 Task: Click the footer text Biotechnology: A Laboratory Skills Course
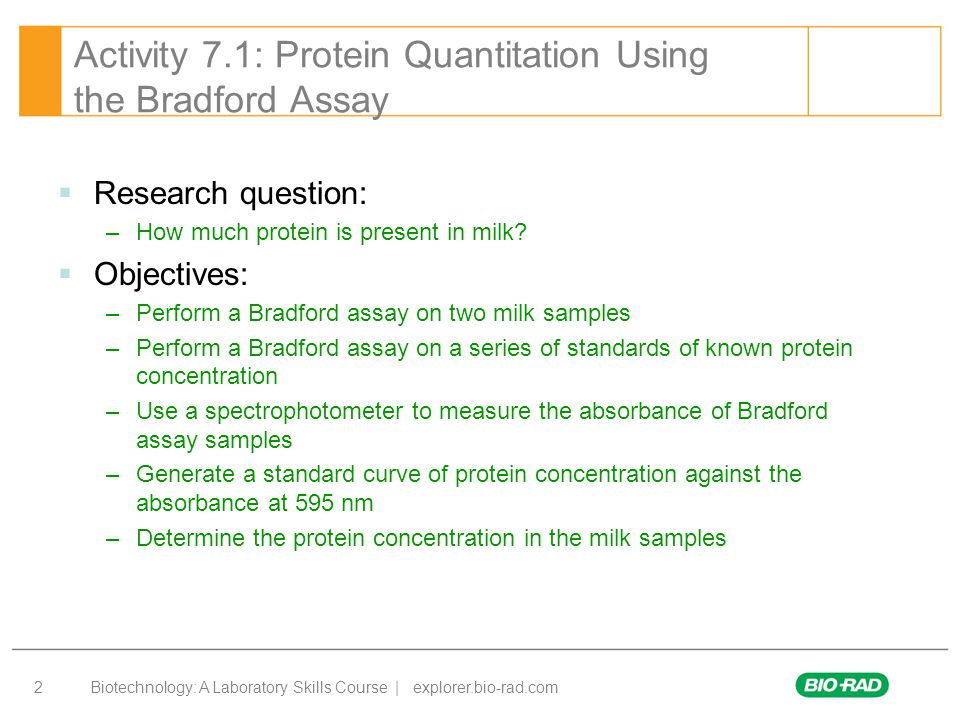tap(239, 688)
